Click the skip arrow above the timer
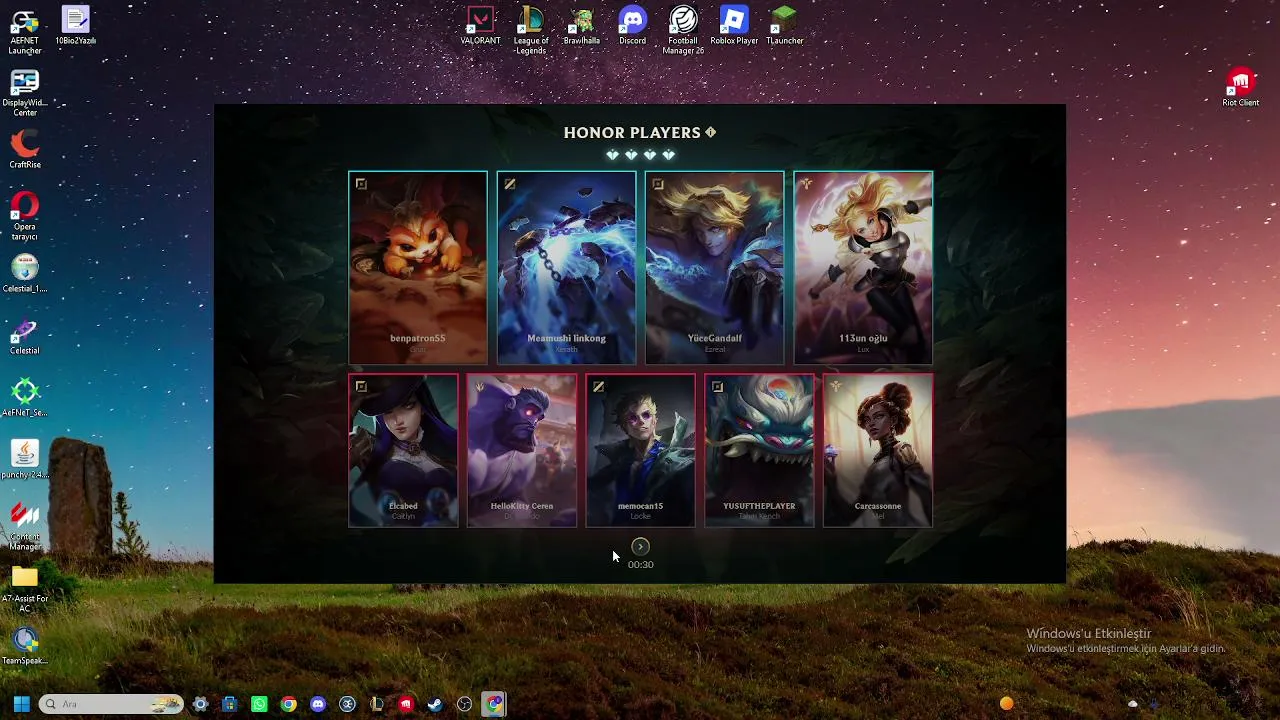The height and width of the screenshot is (720, 1280). (640, 546)
